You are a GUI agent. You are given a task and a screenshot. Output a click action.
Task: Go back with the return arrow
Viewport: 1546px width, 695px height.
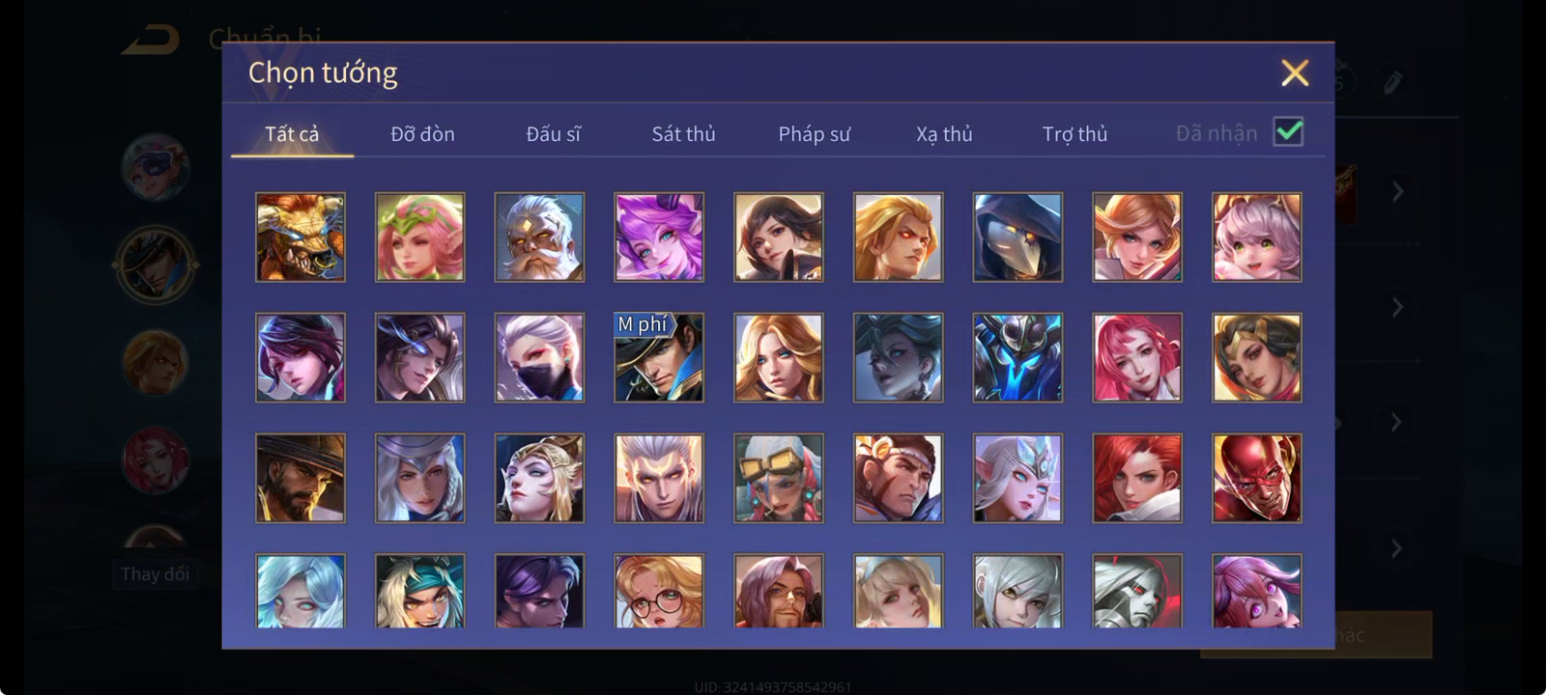coord(151,41)
